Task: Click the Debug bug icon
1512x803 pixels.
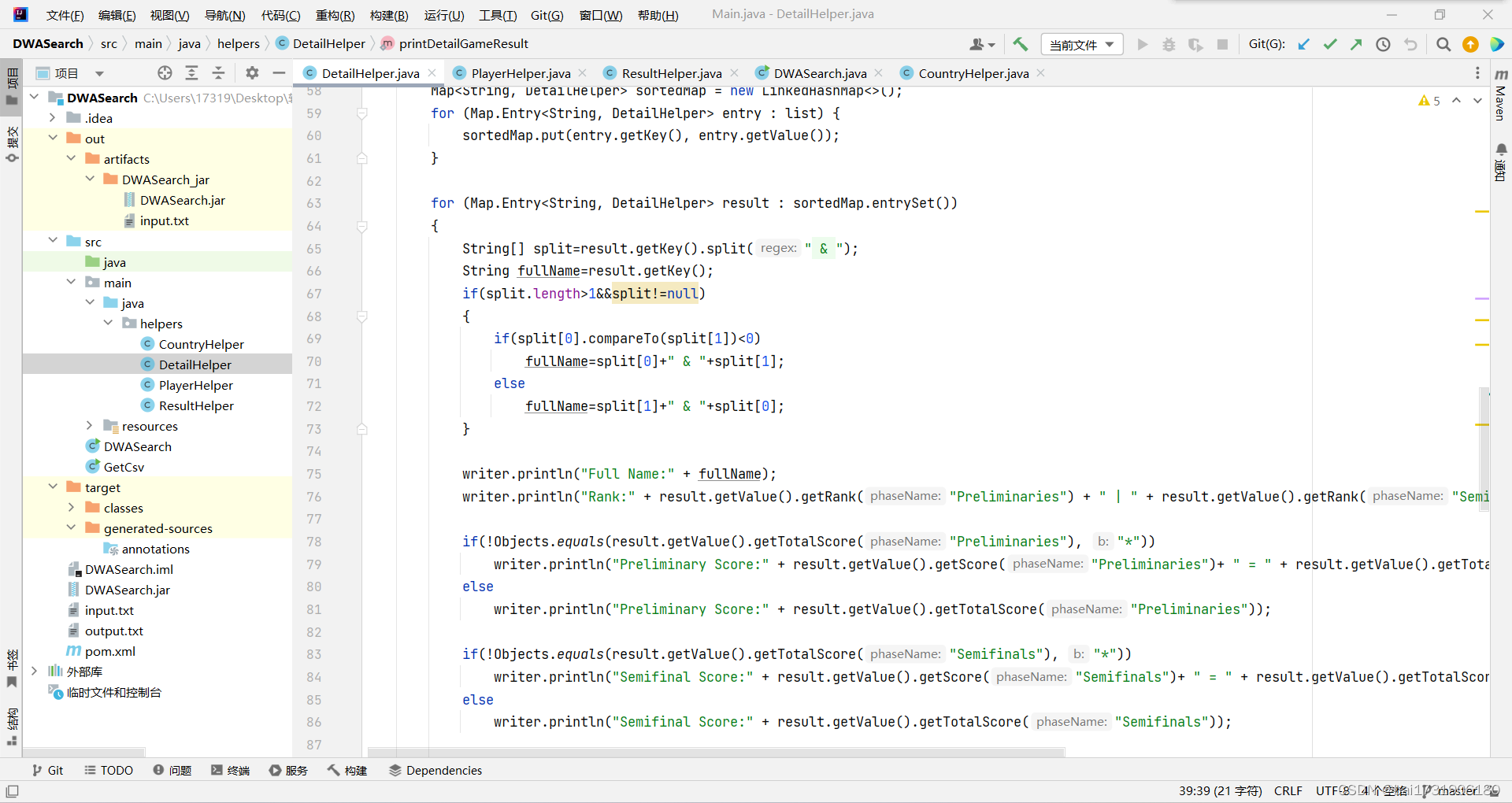Action: pos(1169,44)
